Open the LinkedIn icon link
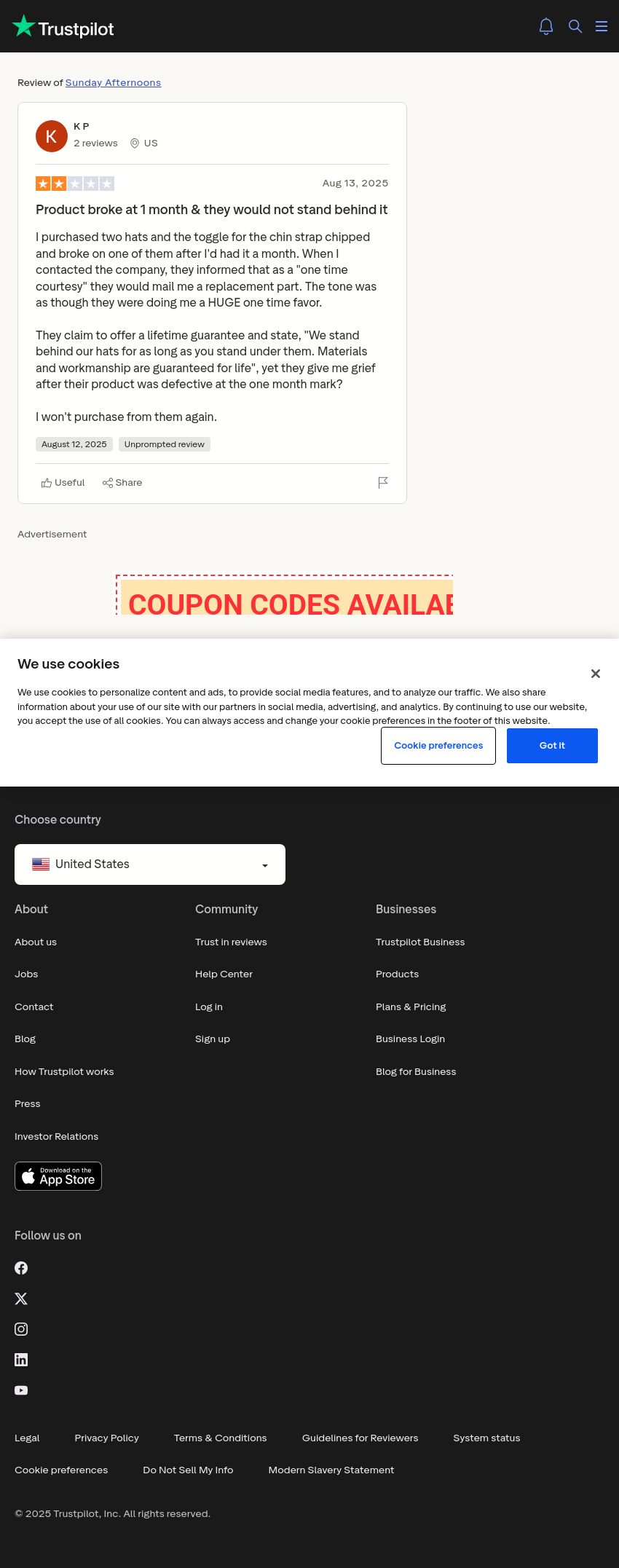The height and width of the screenshot is (1568, 619). coord(21,1360)
